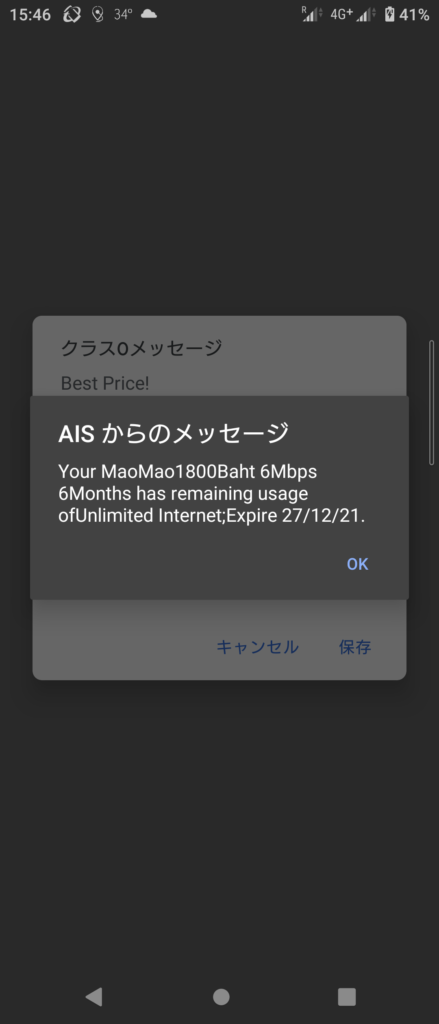Tap the Best Price! text line
Screen dimensions: 439x1024
pyautogui.click(x=105, y=383)
